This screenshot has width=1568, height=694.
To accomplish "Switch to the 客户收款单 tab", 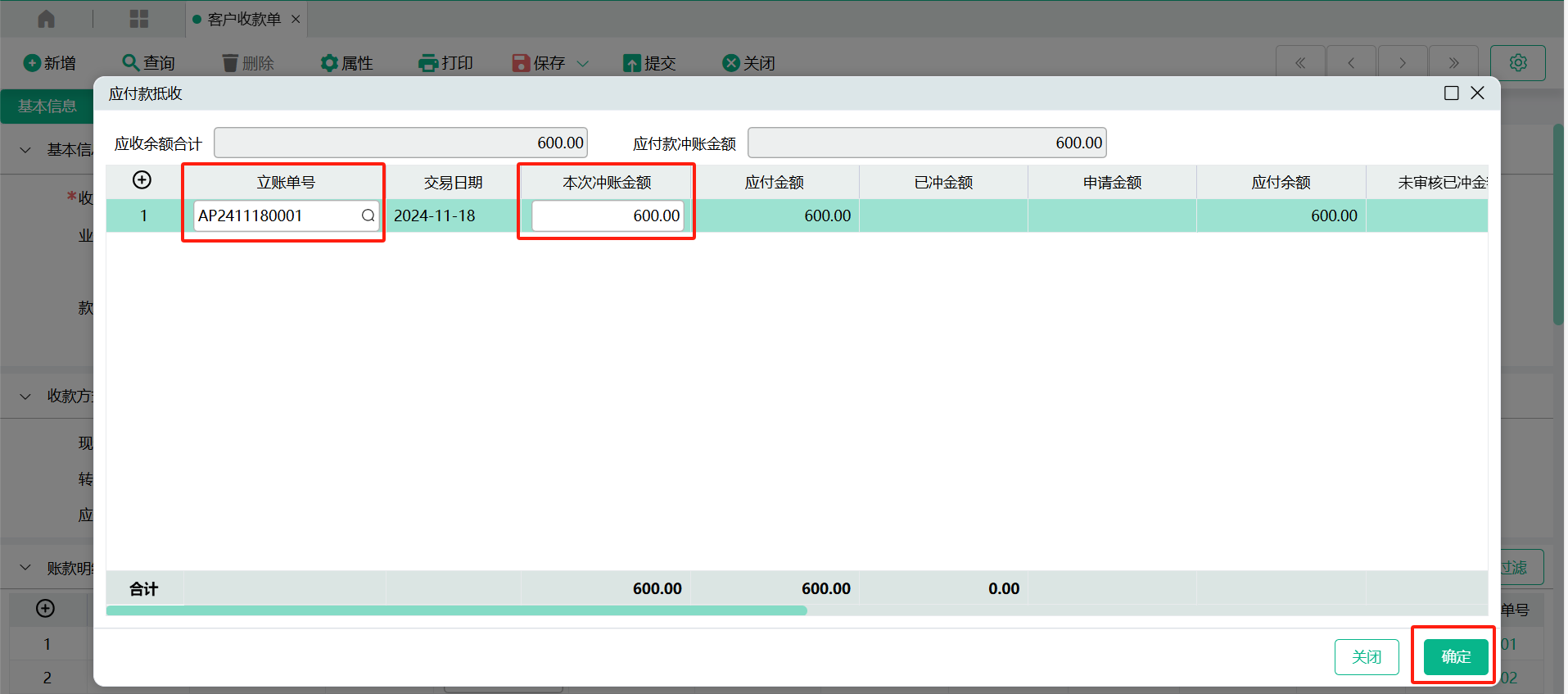I will 244,19.
